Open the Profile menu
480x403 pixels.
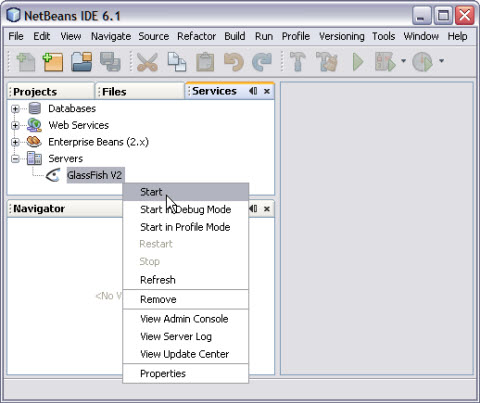296,36
